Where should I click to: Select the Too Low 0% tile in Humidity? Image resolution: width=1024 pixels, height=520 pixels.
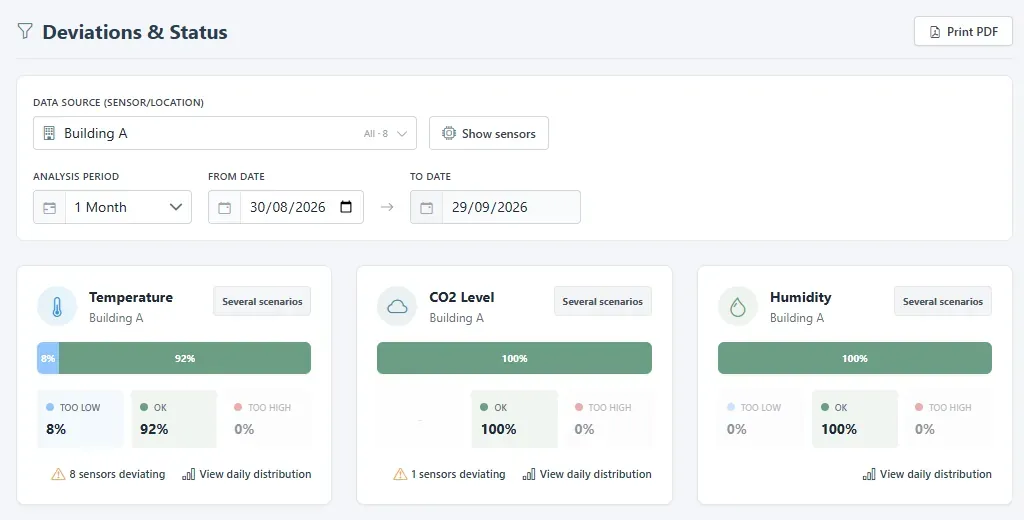pos(761,419)
